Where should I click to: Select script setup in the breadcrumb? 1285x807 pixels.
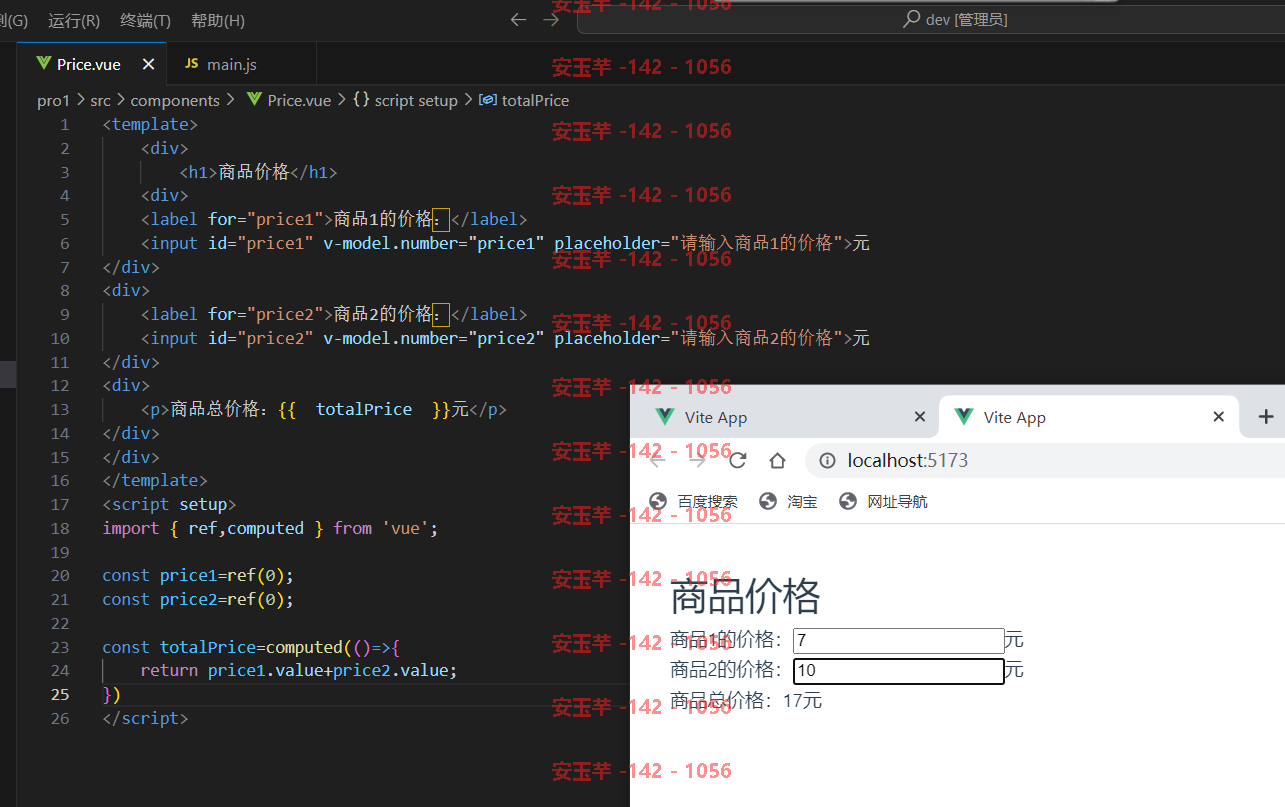pos(416,100)
